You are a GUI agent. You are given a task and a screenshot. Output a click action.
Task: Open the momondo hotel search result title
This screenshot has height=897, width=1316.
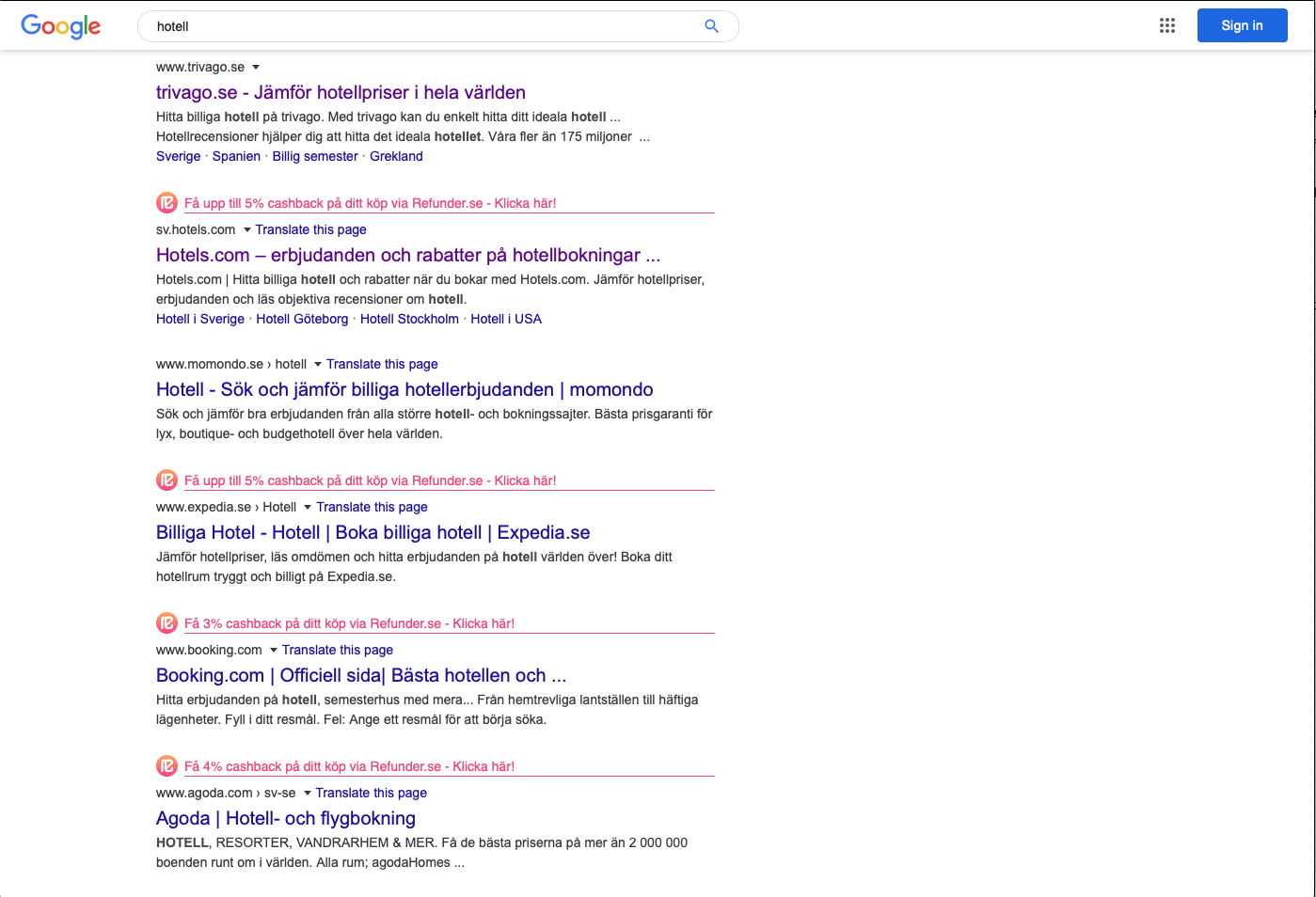coord(404,389)
